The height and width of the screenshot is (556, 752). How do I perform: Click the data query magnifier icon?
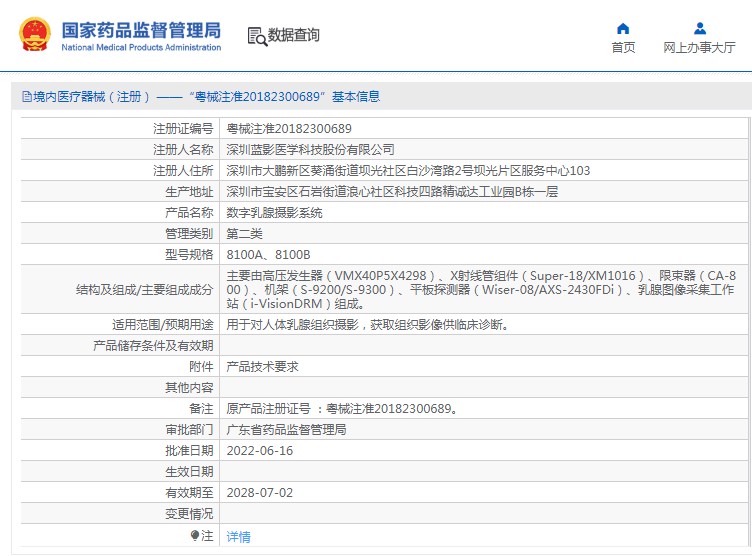(257, 36)
